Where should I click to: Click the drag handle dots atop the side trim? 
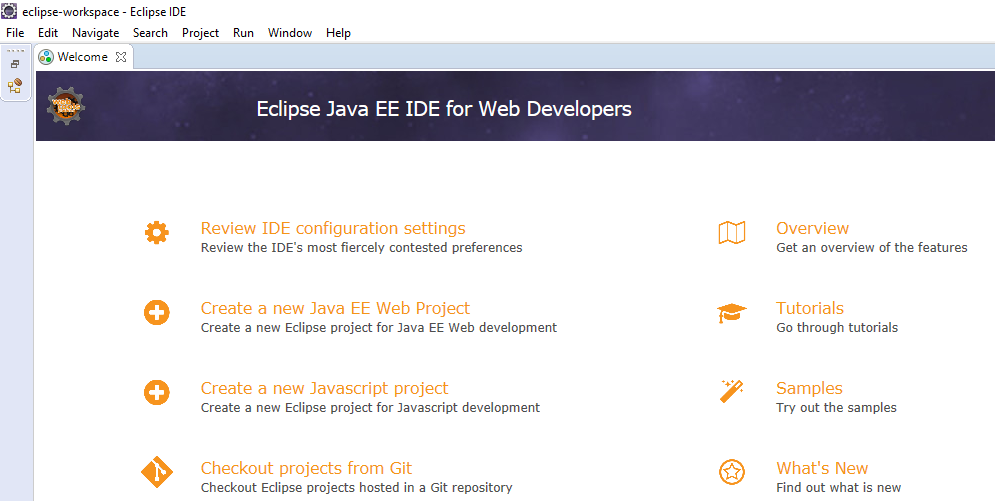(15, 51)
